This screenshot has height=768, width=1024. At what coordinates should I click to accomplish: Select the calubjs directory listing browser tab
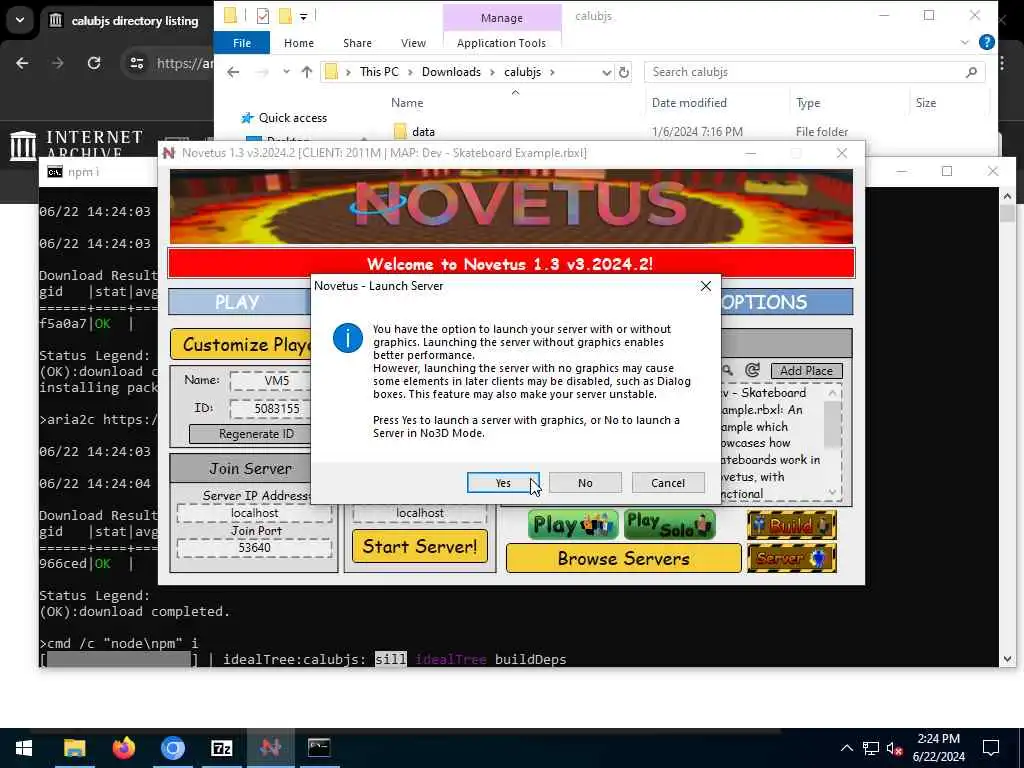(128, 21)
